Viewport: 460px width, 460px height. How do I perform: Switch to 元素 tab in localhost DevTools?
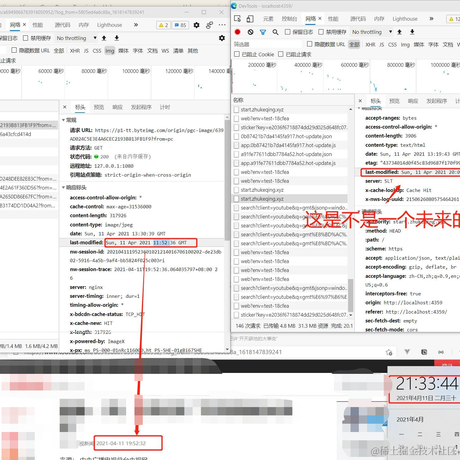pyautogui.click(x=268, y=19)
